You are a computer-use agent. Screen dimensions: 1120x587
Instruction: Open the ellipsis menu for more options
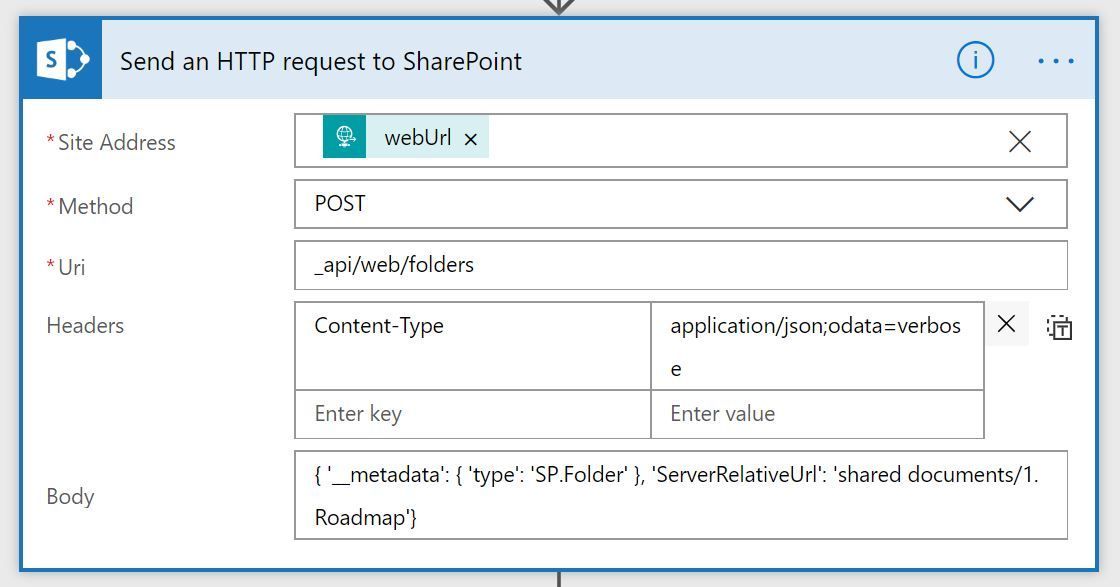coord(1056,60)
